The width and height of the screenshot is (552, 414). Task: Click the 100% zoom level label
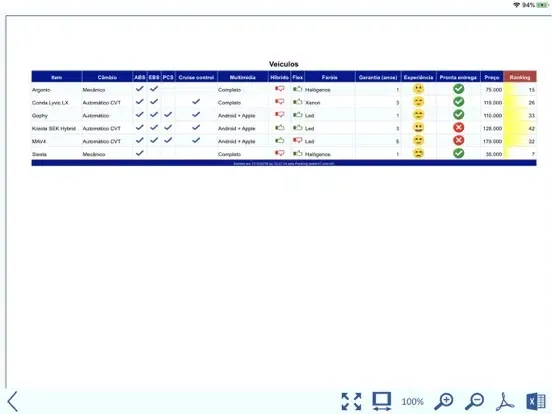(413, 402)
